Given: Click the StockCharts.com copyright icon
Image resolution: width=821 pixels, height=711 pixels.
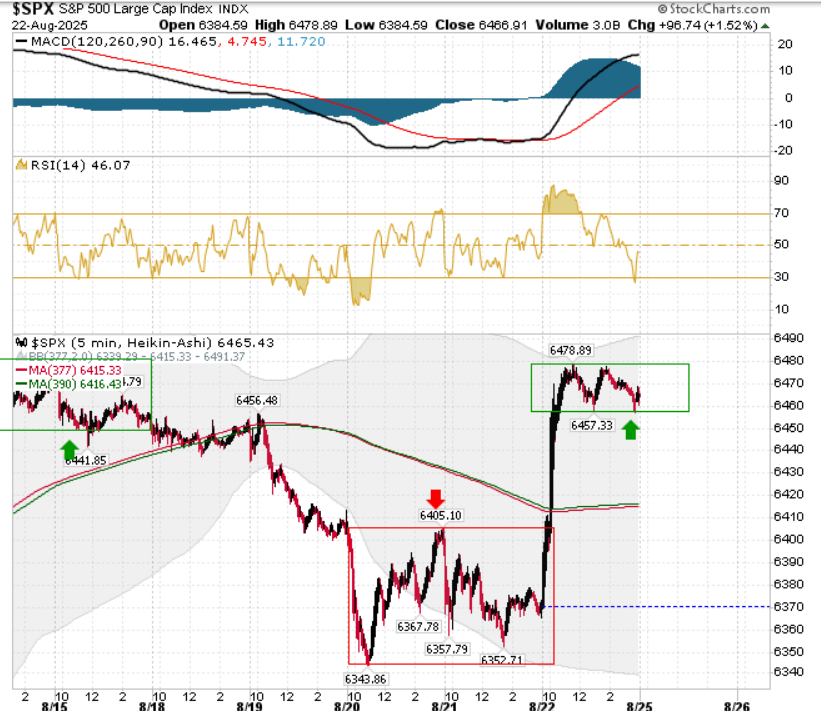Looking at the screenshot, I should [662, 9].
